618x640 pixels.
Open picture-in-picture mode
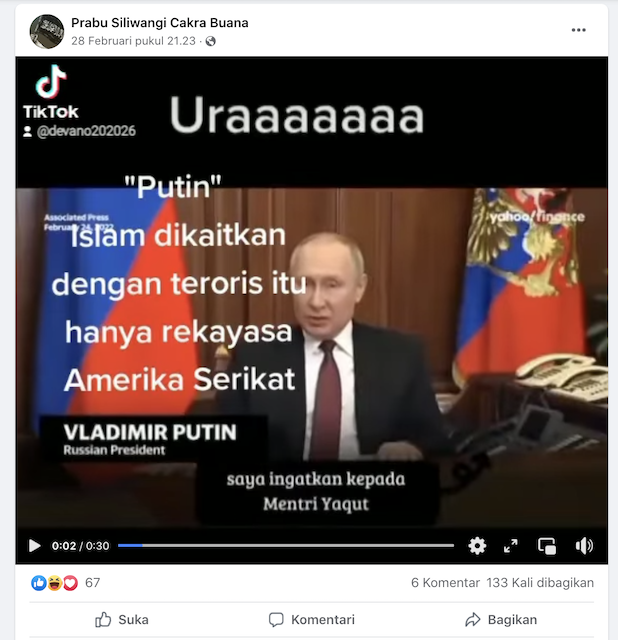coord(547,546)
